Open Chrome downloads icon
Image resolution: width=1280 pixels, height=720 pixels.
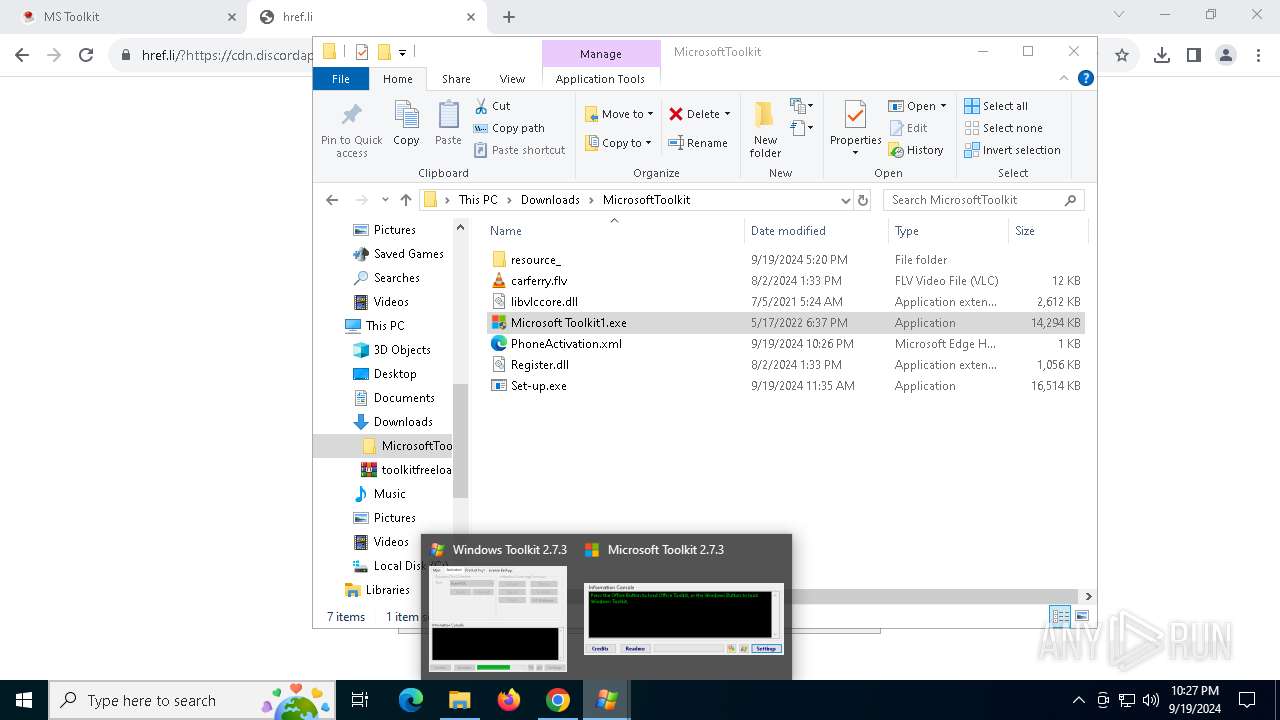[x=1161, y=55]
